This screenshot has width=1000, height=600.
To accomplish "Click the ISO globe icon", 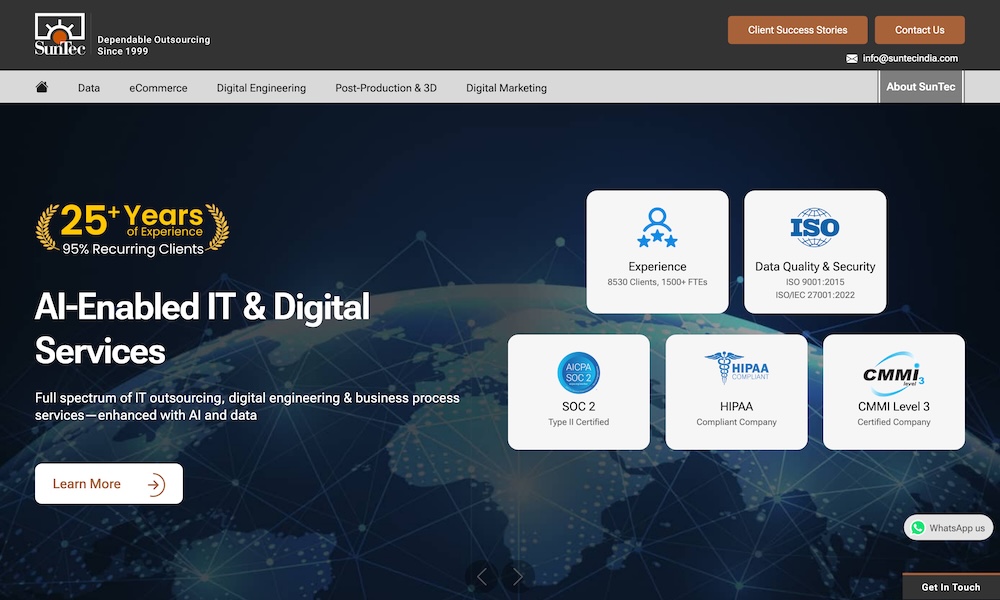I will click(814, 228).
